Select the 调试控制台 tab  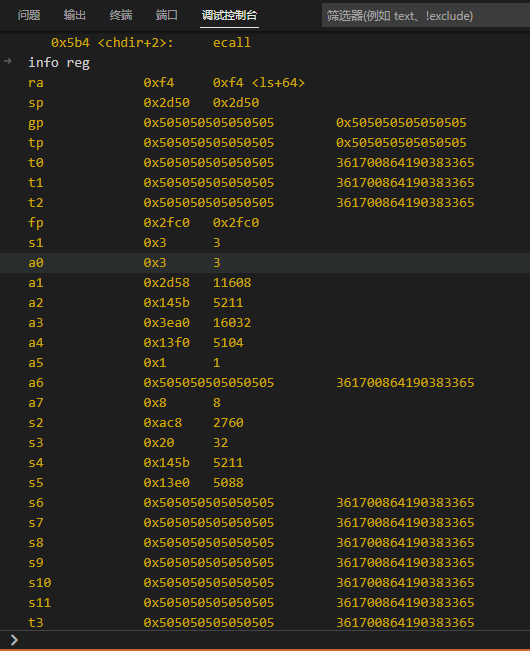(x=230, y=15)
